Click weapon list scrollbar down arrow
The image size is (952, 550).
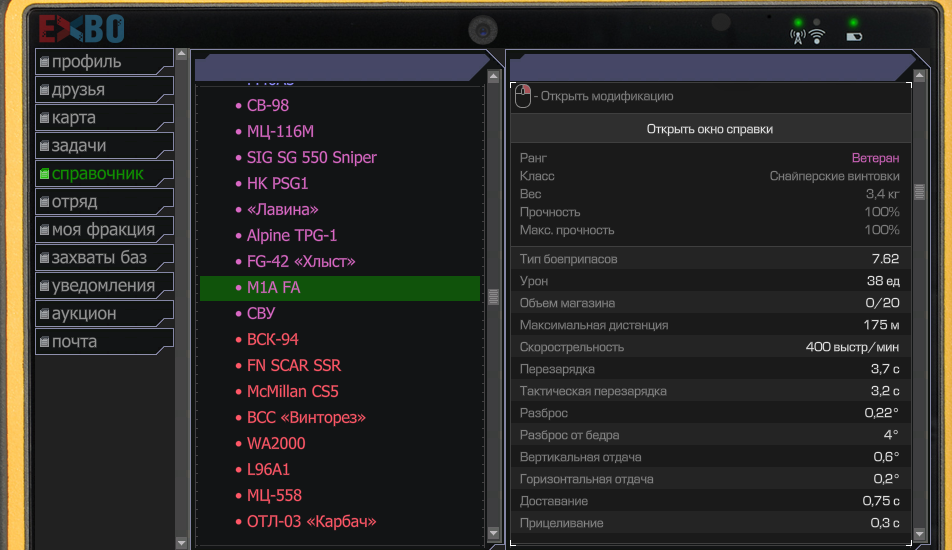tap(494, 534)
